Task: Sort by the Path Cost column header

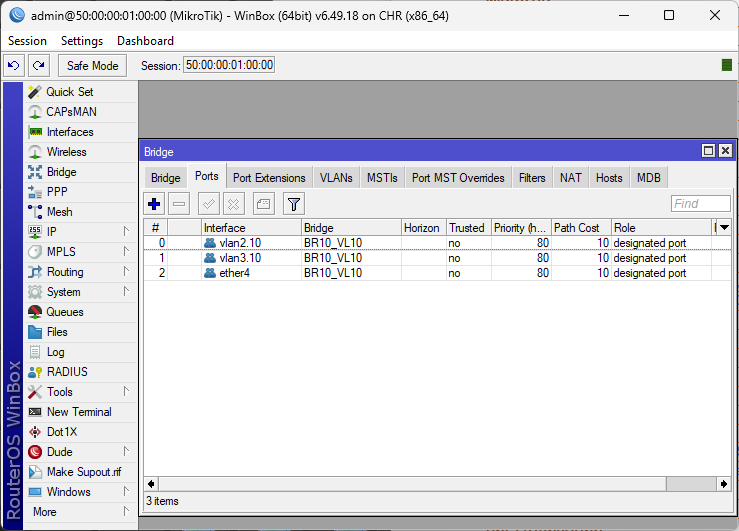Action: tap(580, 228)
